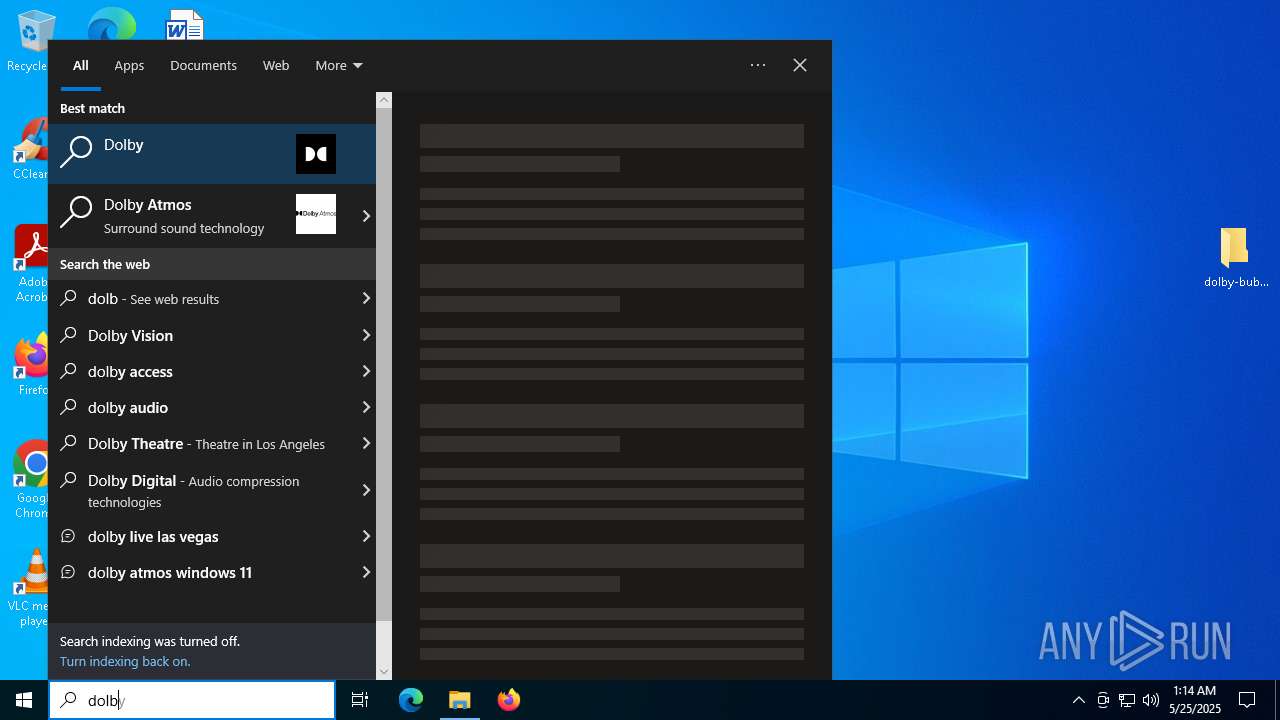Select VLC media player desktop shortcut

coord(30,588)
